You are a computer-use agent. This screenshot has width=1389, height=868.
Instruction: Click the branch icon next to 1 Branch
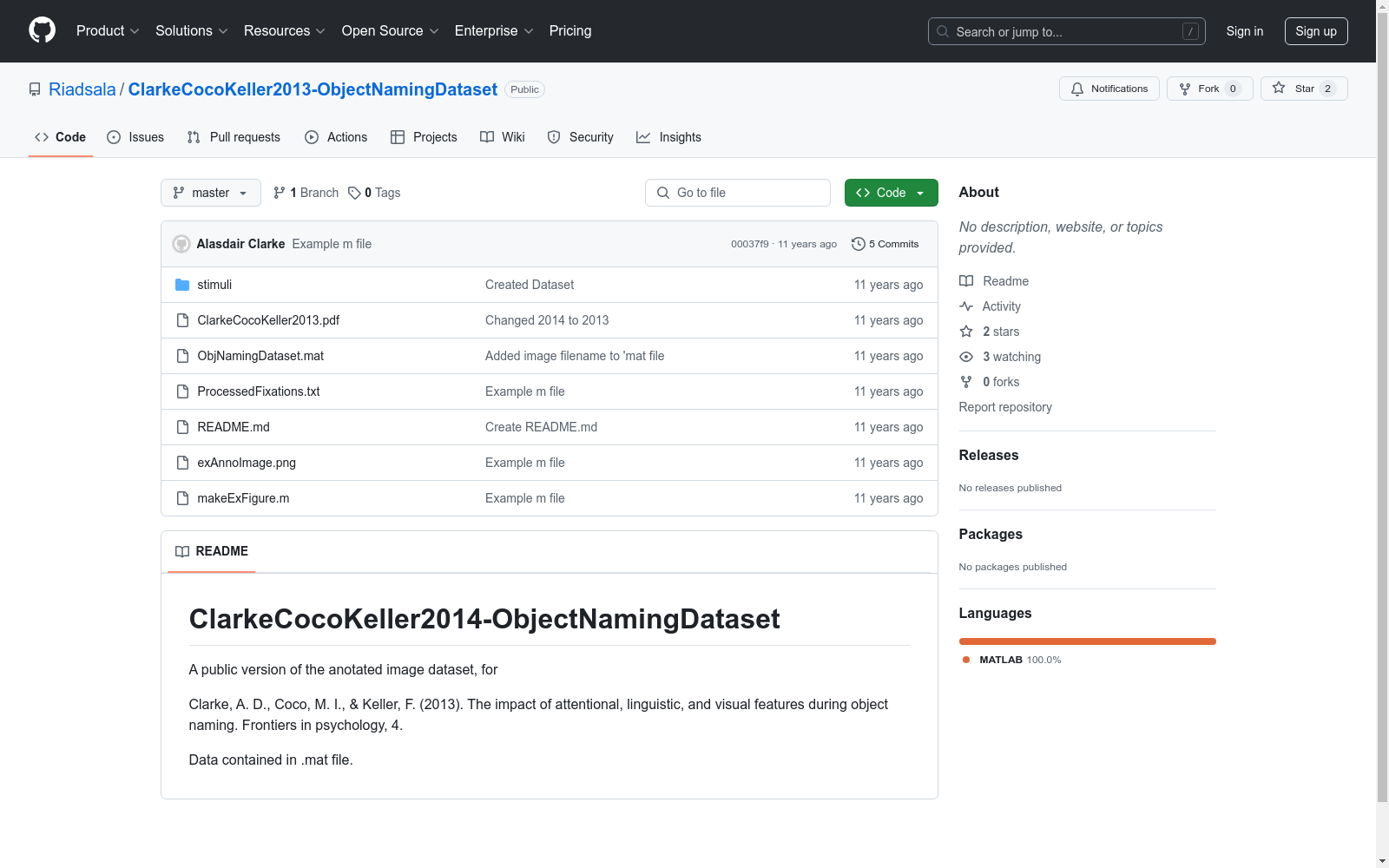[280, 193]
